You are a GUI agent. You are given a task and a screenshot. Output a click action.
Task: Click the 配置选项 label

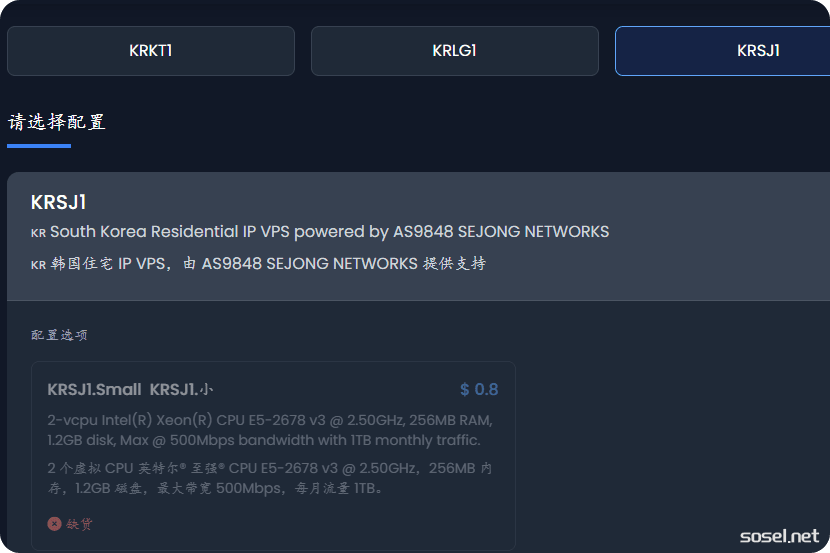[59, 335]
